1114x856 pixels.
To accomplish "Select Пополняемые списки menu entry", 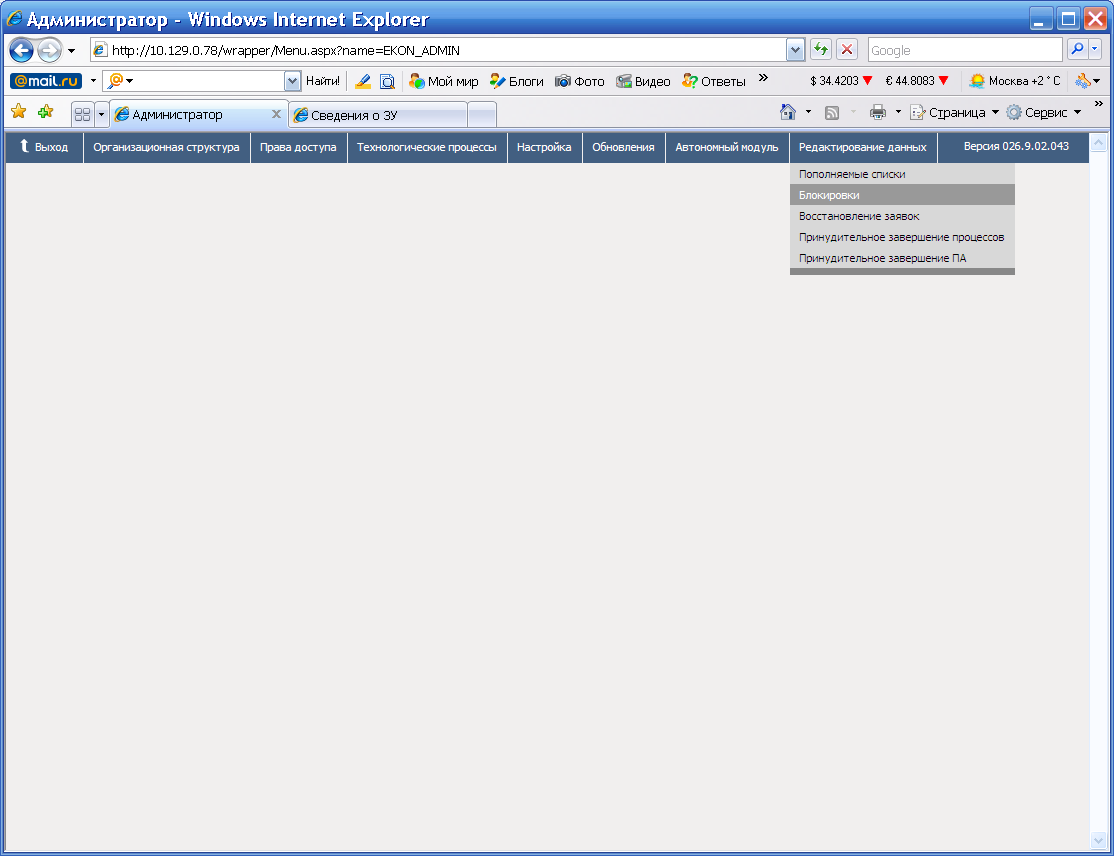I will coord(902,174).
